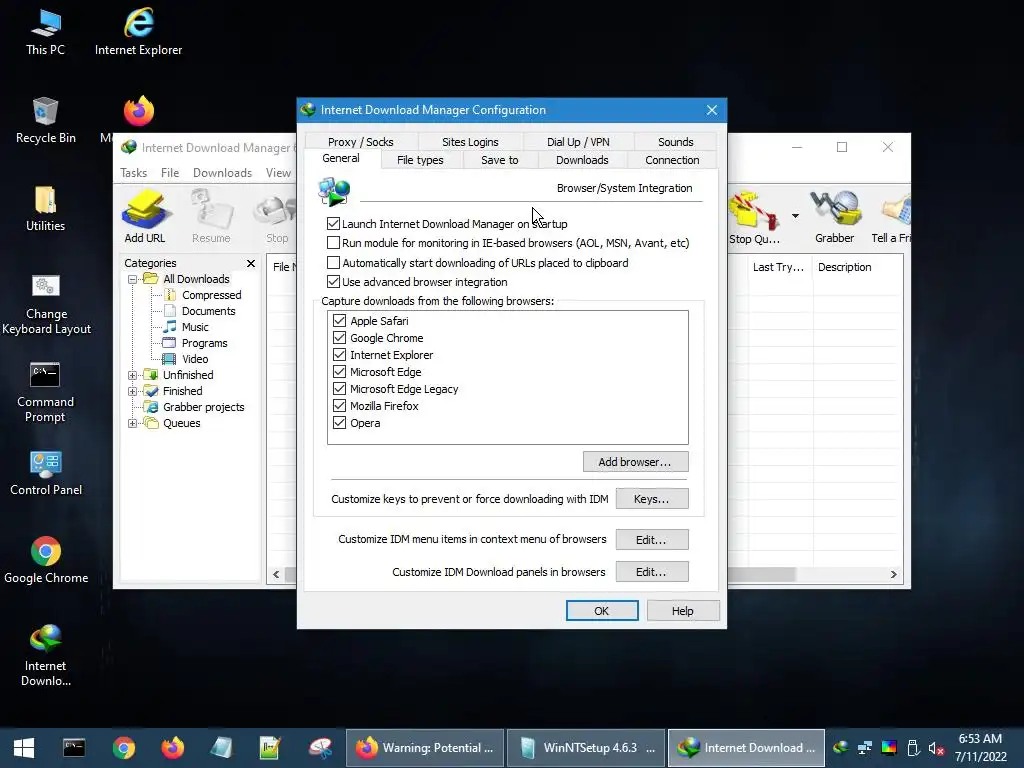Click Edit... for IDM Download panels
The height and width of the screenshot is (768, 1024).
(x=652, y=571)
